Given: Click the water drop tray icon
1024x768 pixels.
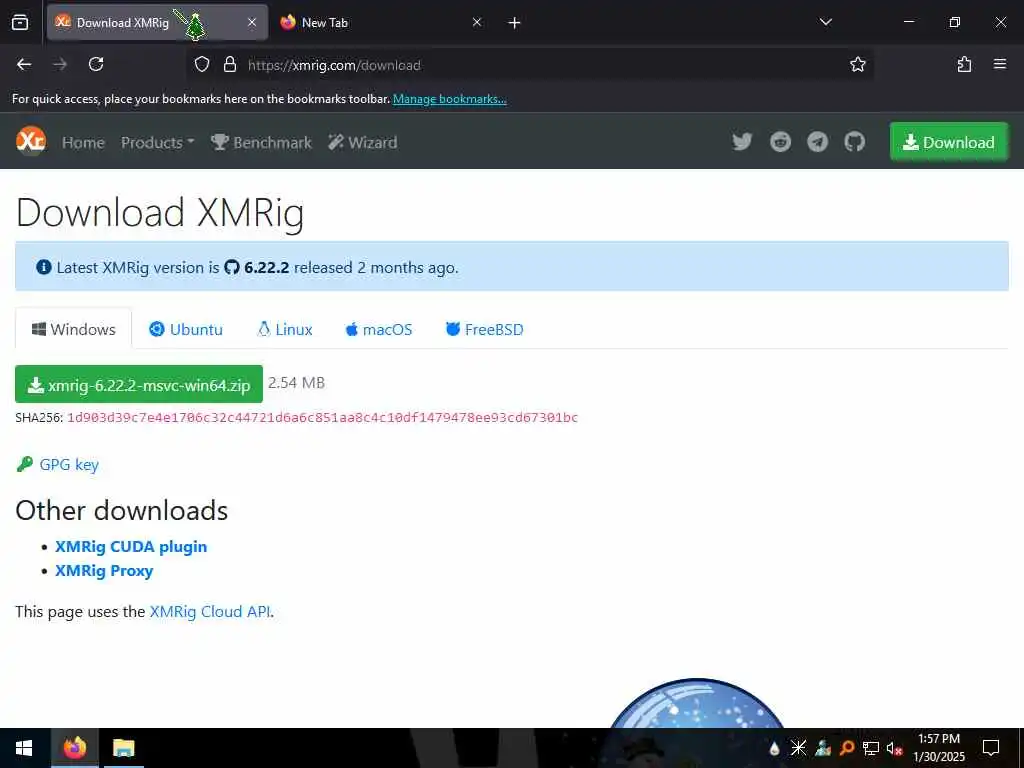Looking at the screenshot, I should (774, 748).
